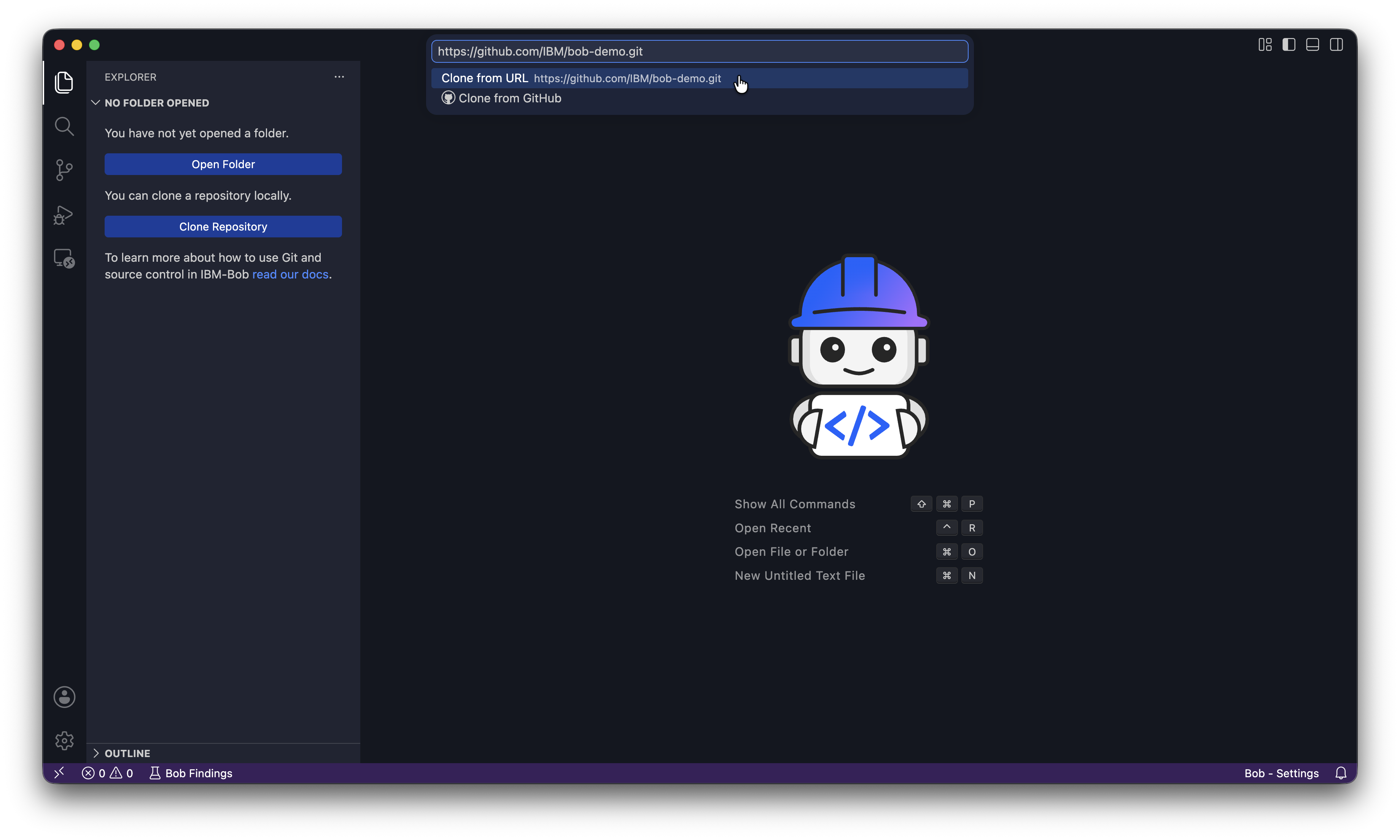Toggle the bottom Panel visibility
This screenshot has height=840, width=1400.
click(x=1312, y=45)
